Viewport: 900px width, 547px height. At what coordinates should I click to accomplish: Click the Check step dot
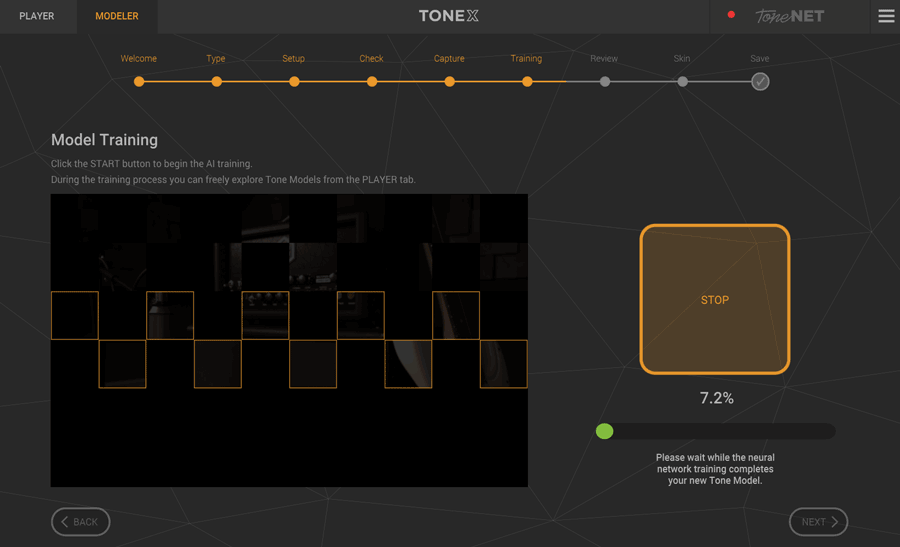[x=372, y=82]
